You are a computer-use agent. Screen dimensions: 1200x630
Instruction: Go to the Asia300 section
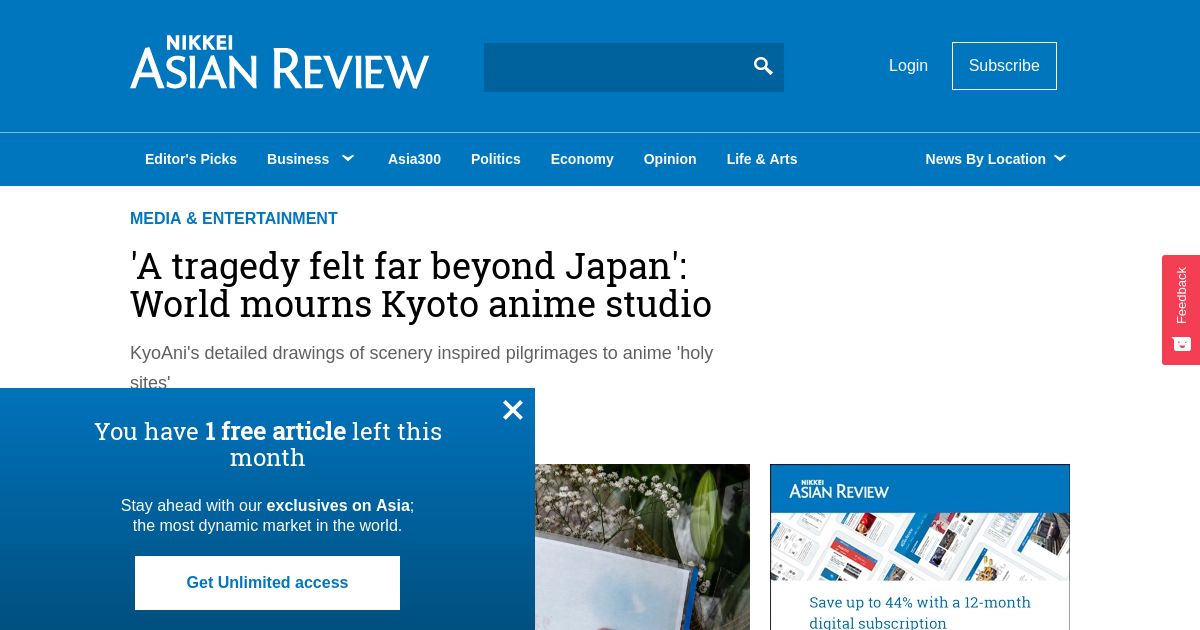[x=414, y=159]
